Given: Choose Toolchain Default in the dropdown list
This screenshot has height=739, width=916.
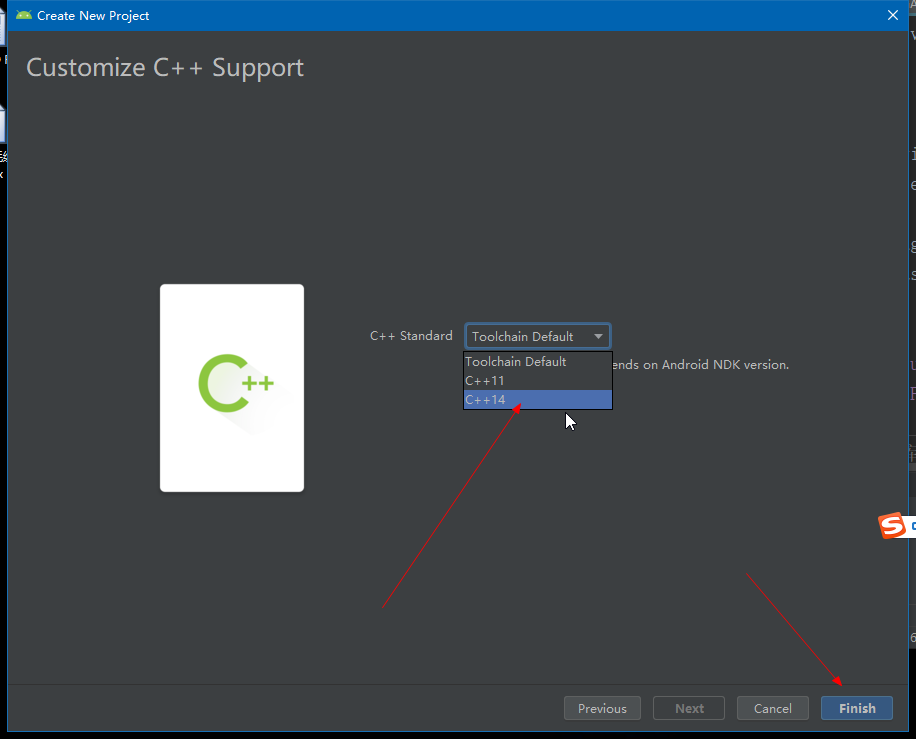Looking at the screenshot, I should click(x=537, y=361).
